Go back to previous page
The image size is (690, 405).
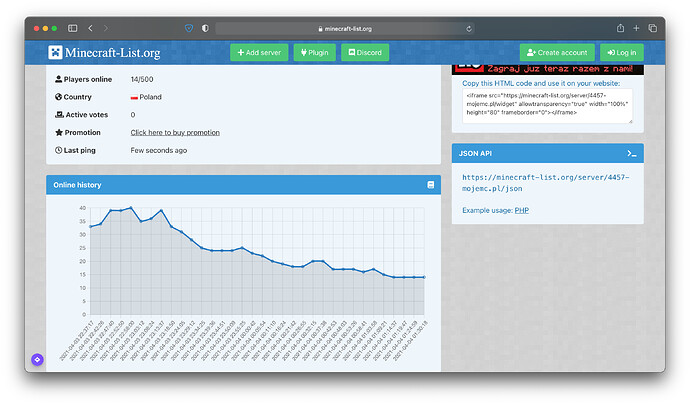pyautogui.click(x=91, y=28)
